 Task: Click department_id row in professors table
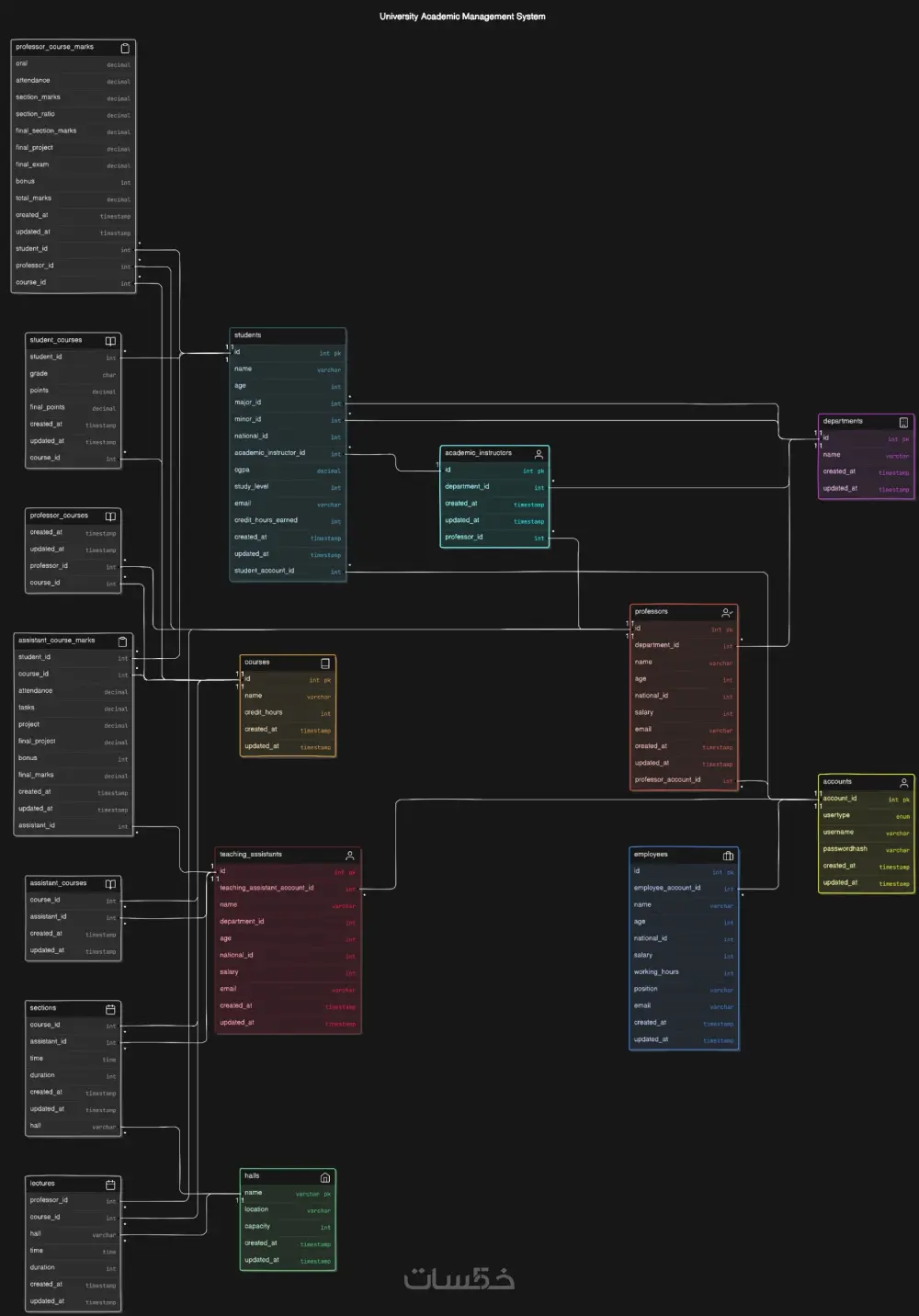tap(684, 645)
